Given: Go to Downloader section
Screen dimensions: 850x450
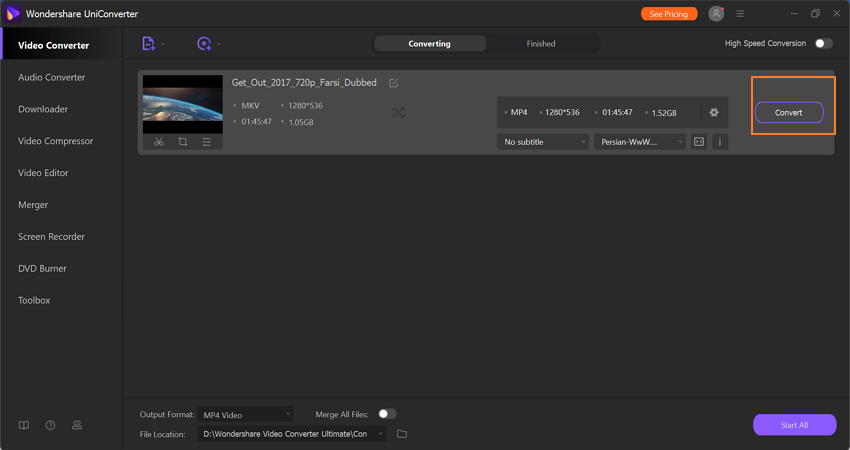Looking at the screenshot, I should point(43,109).
